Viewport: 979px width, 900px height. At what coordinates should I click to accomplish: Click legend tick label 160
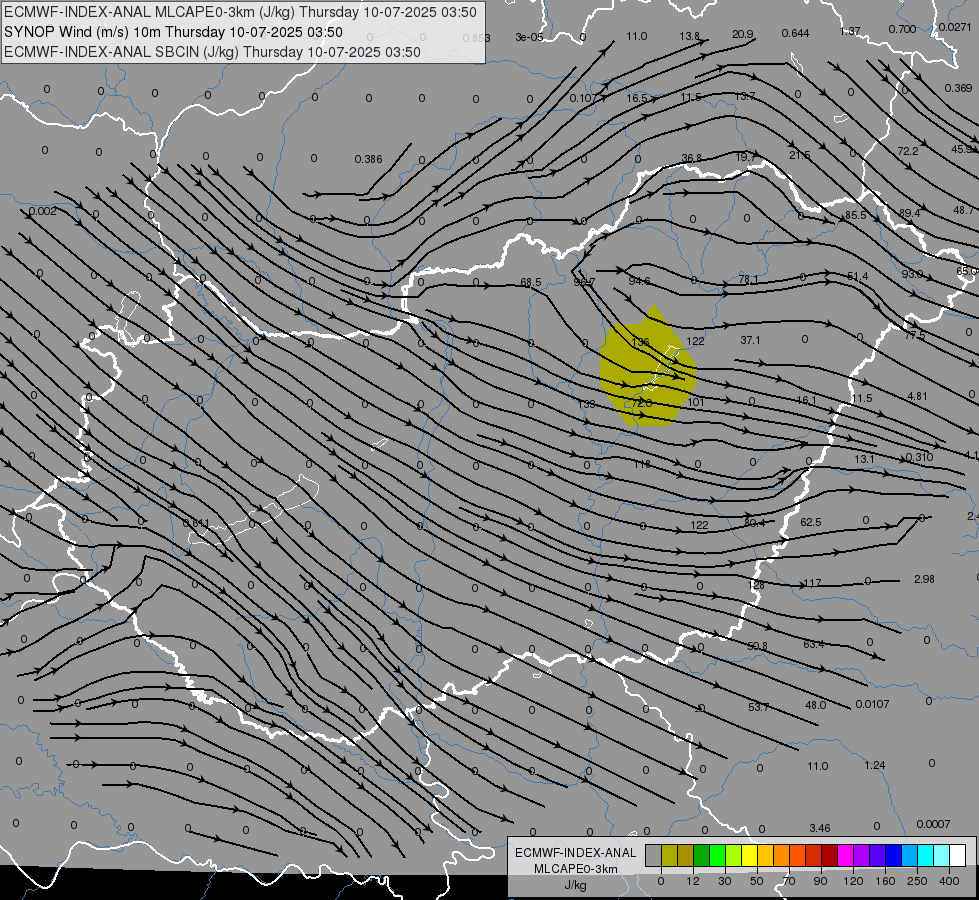coord(885,881)
